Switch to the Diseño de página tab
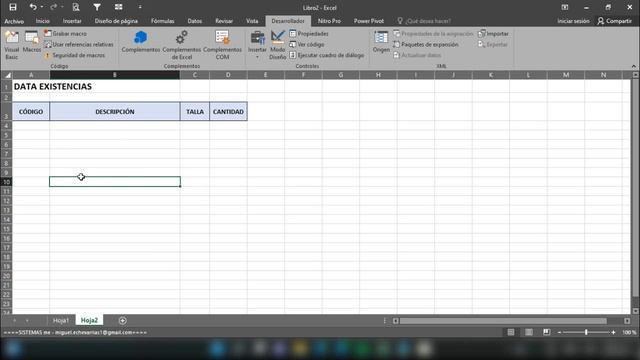This screenshot has height=360, width=640. click(116, 21)
